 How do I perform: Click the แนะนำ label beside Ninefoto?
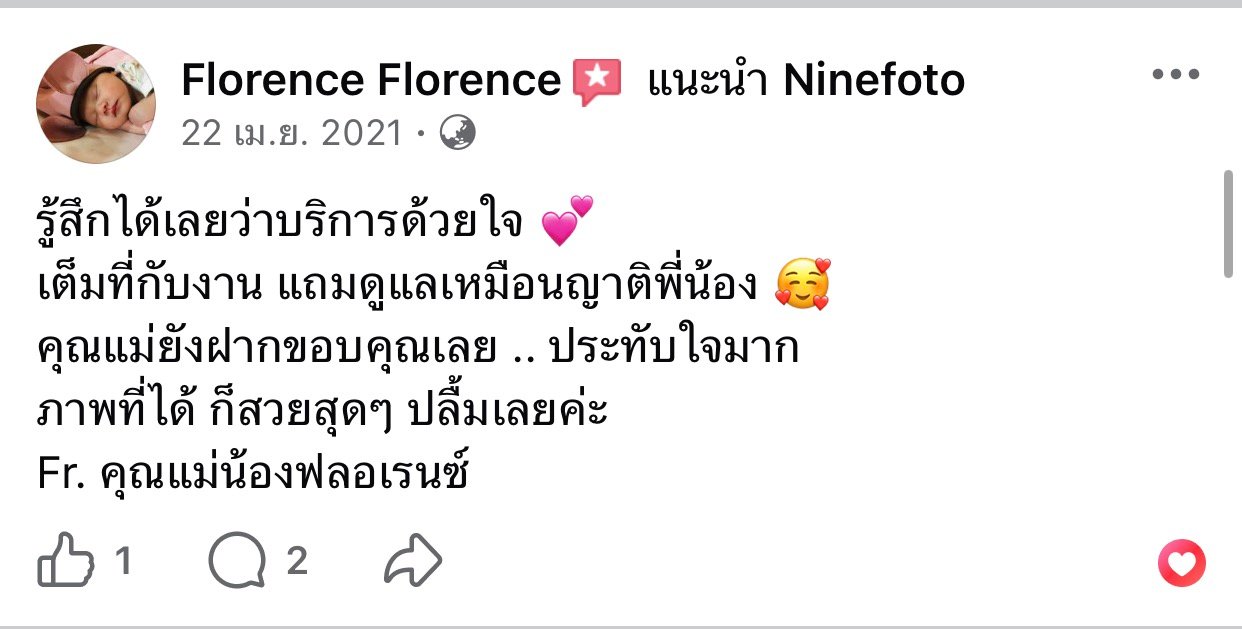tap(708, 80)
